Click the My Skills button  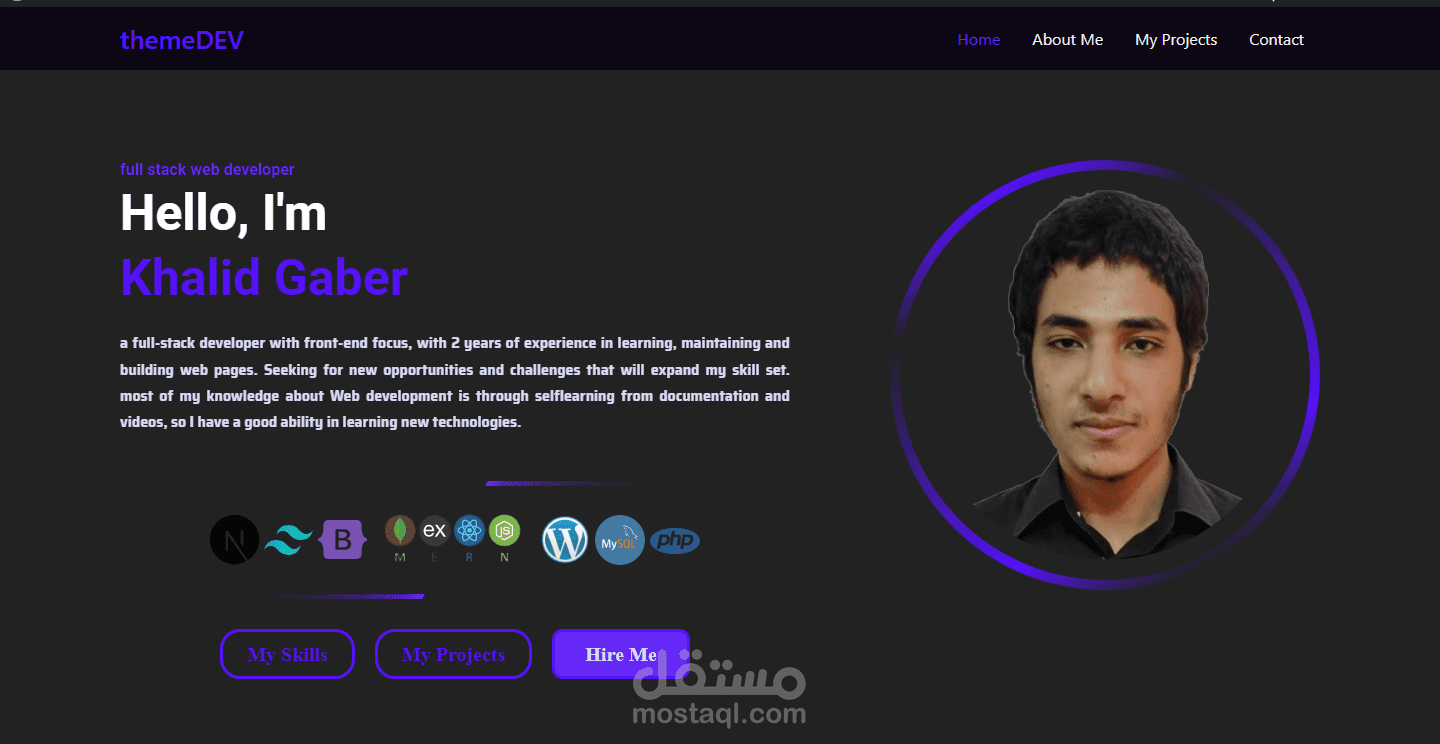[x=287, y=654]
